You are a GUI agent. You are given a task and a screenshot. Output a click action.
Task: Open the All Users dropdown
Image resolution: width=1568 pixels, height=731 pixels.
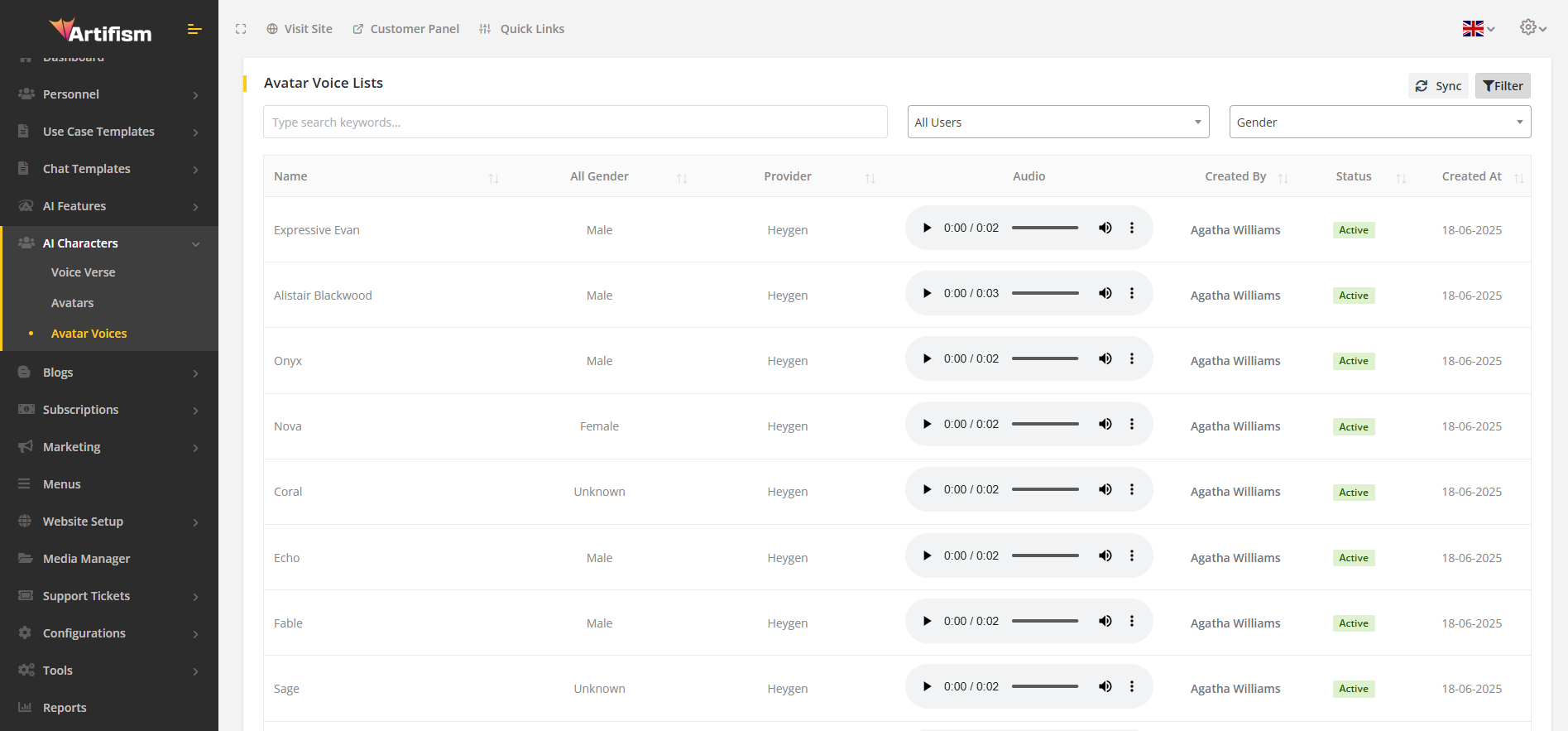point(1057,123)
